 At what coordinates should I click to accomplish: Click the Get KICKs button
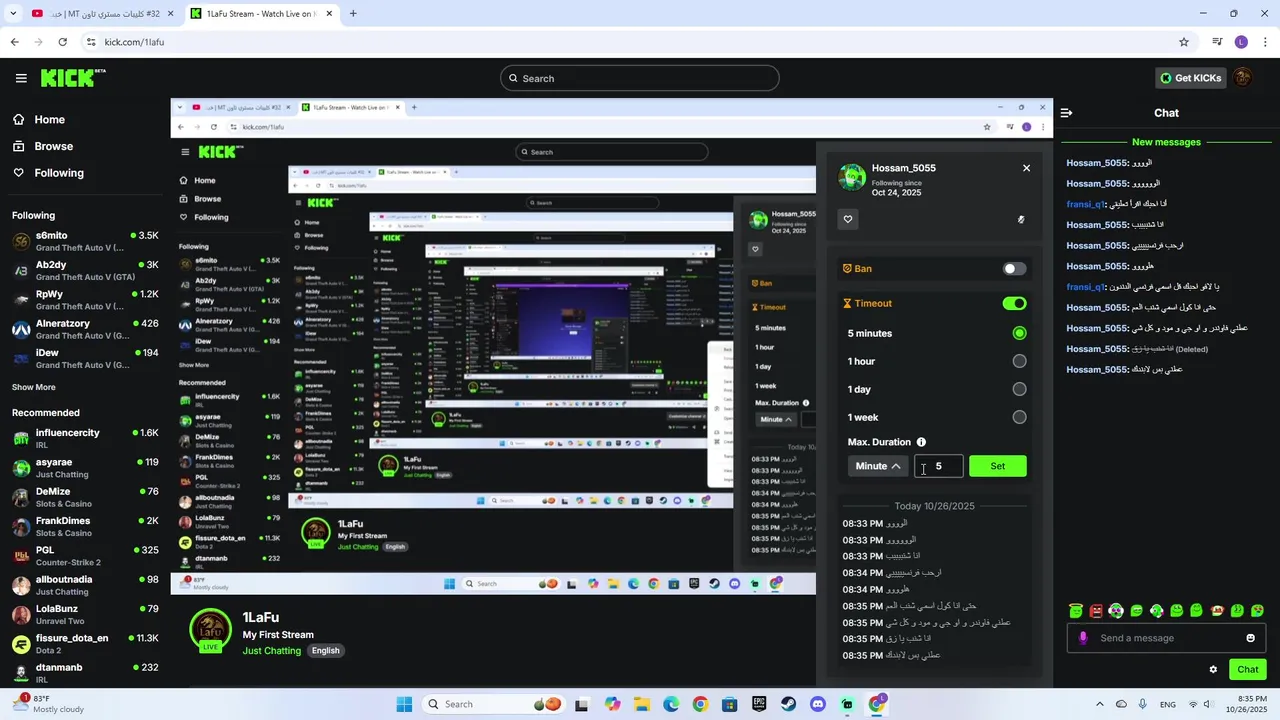[x=1190, y=78]
